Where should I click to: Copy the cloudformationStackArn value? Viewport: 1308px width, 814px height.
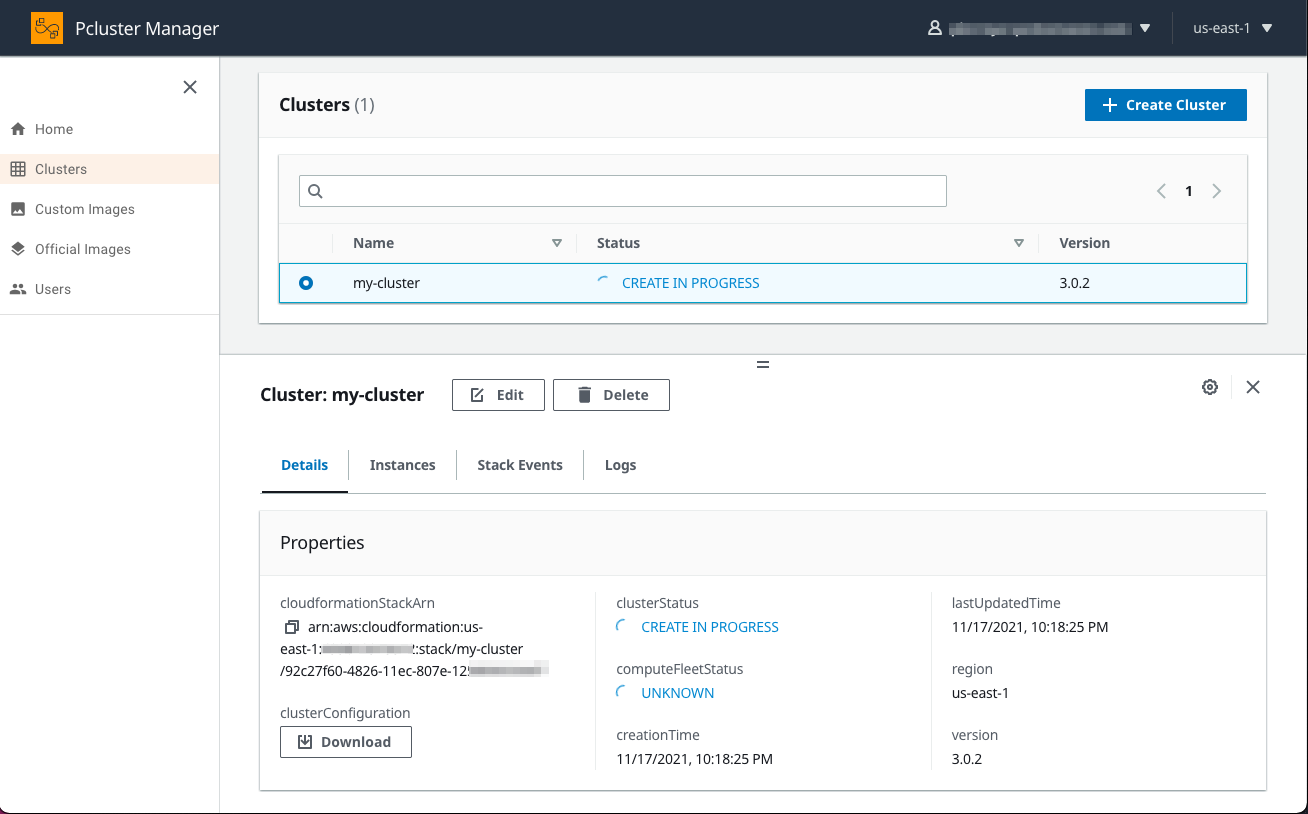tap(291, 627)
